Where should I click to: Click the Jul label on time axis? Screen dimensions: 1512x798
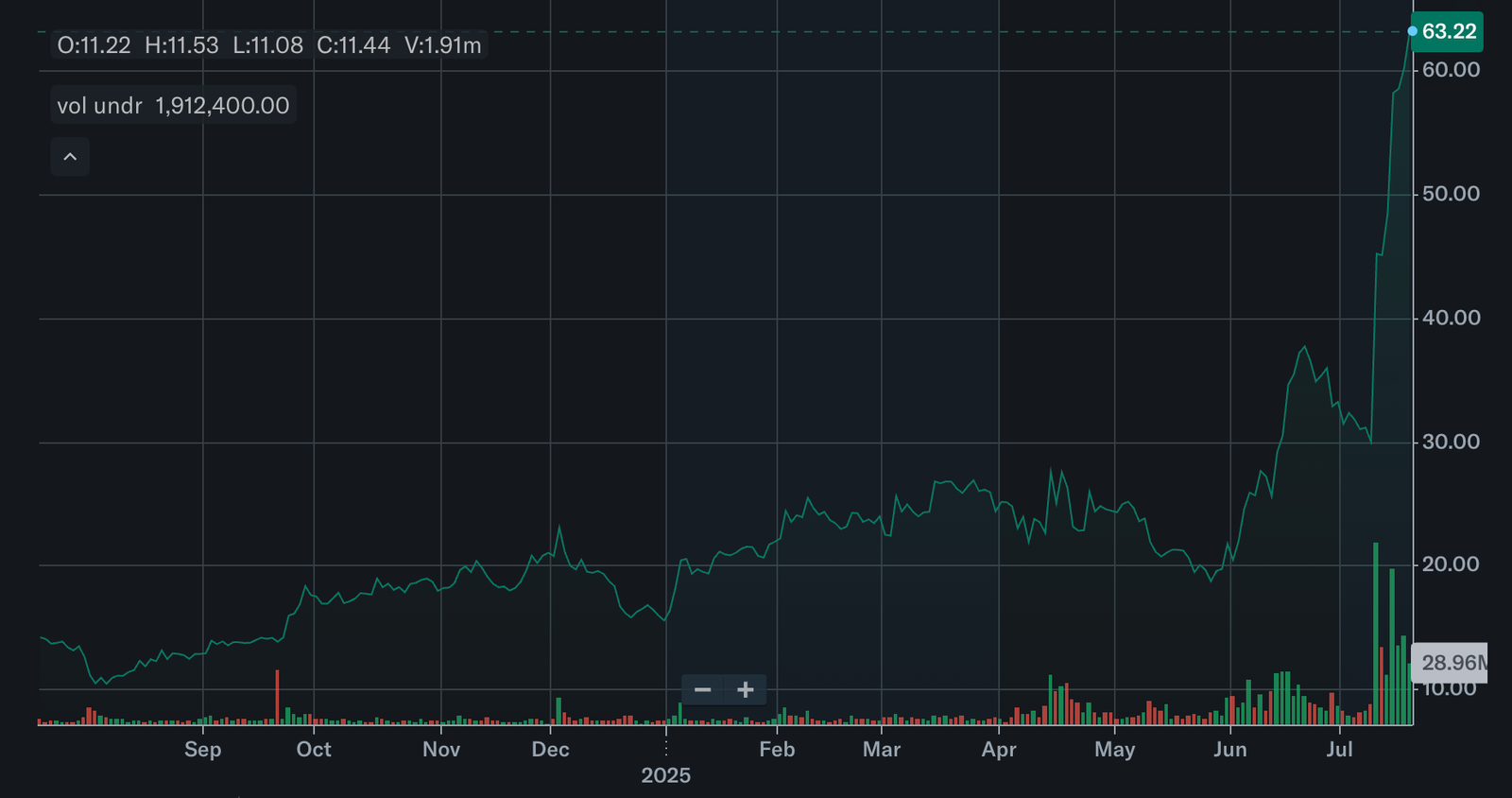tap(1339, 749)
